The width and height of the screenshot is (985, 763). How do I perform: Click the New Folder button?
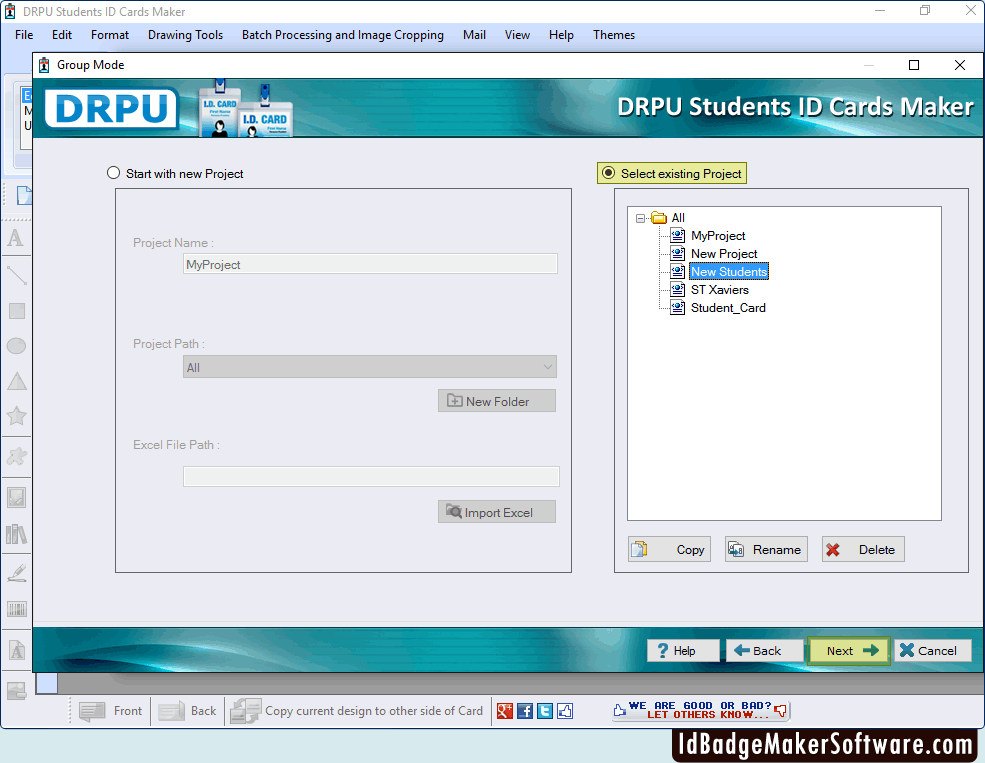[x=496, y=401]
